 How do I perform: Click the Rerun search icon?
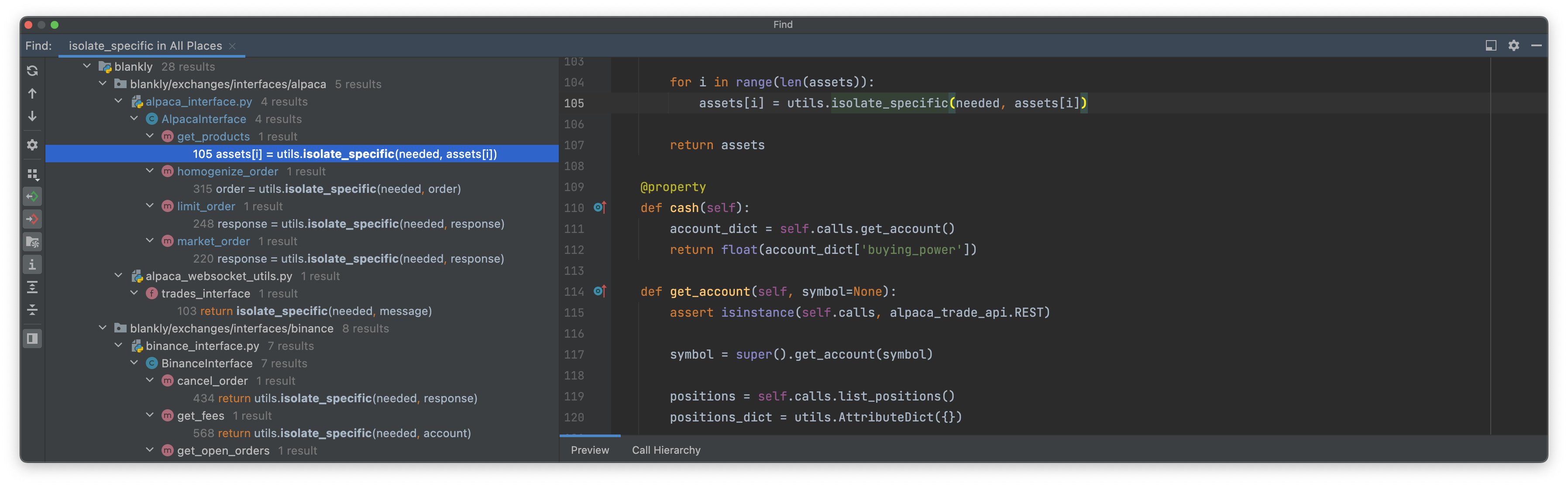pos(32,71)
